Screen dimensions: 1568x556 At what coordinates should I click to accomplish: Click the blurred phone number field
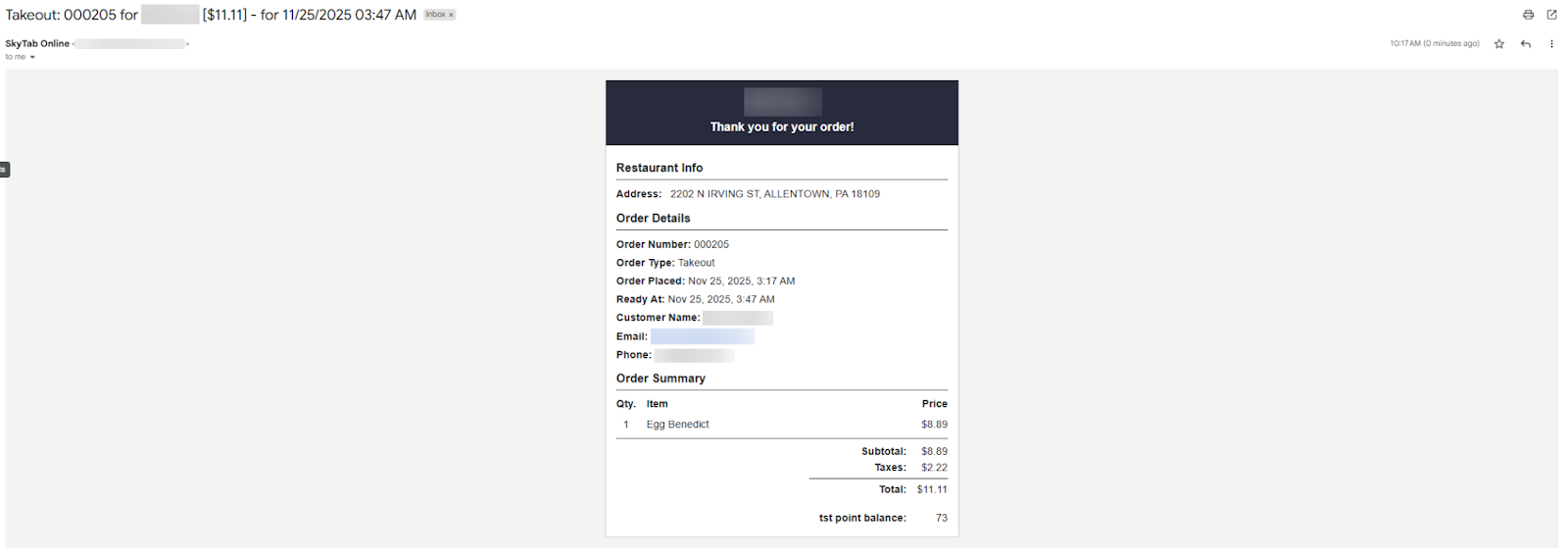tap(693, 355)
